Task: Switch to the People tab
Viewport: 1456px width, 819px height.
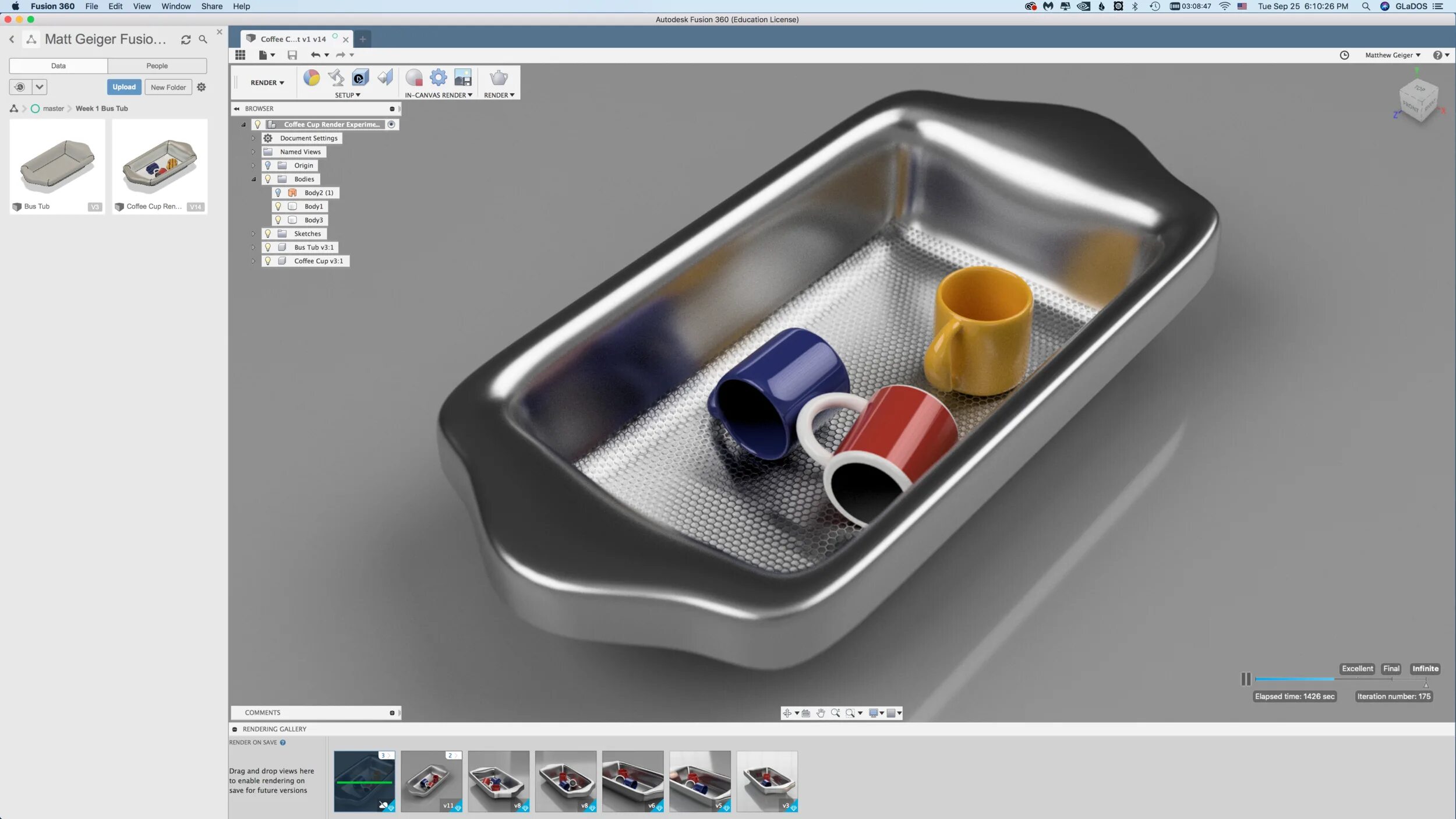Action: (x=157, y=66)
